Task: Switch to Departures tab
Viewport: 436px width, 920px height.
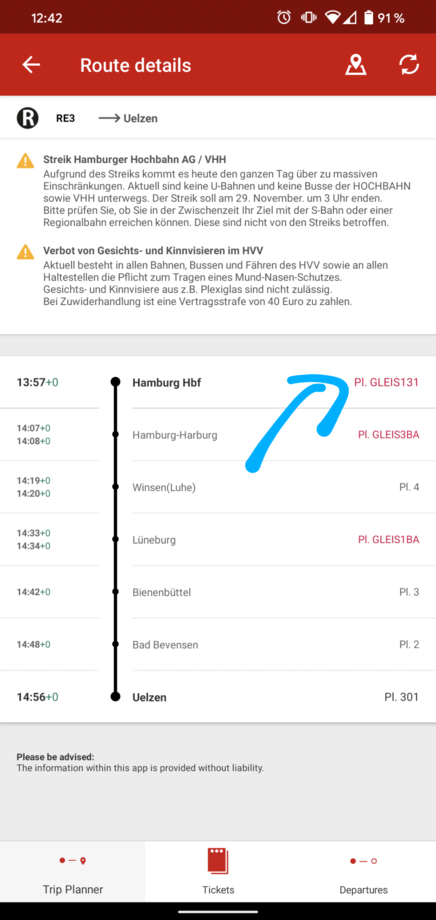Action: coord(363,871)
